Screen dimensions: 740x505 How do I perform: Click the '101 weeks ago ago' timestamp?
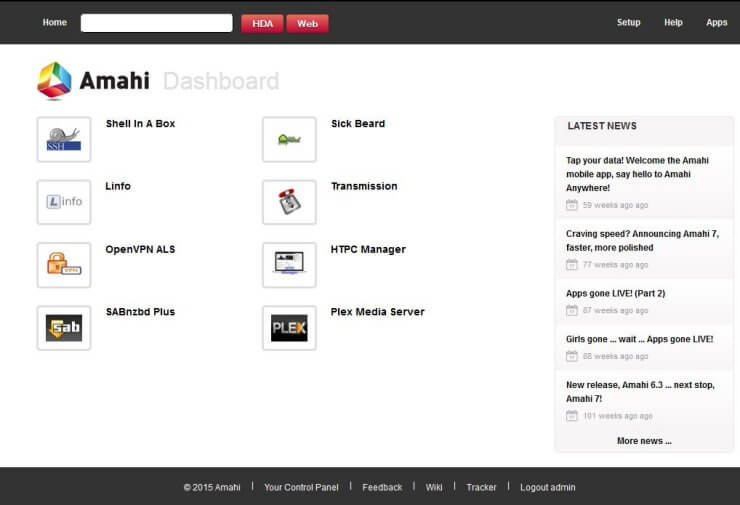(x=618, y=416)
